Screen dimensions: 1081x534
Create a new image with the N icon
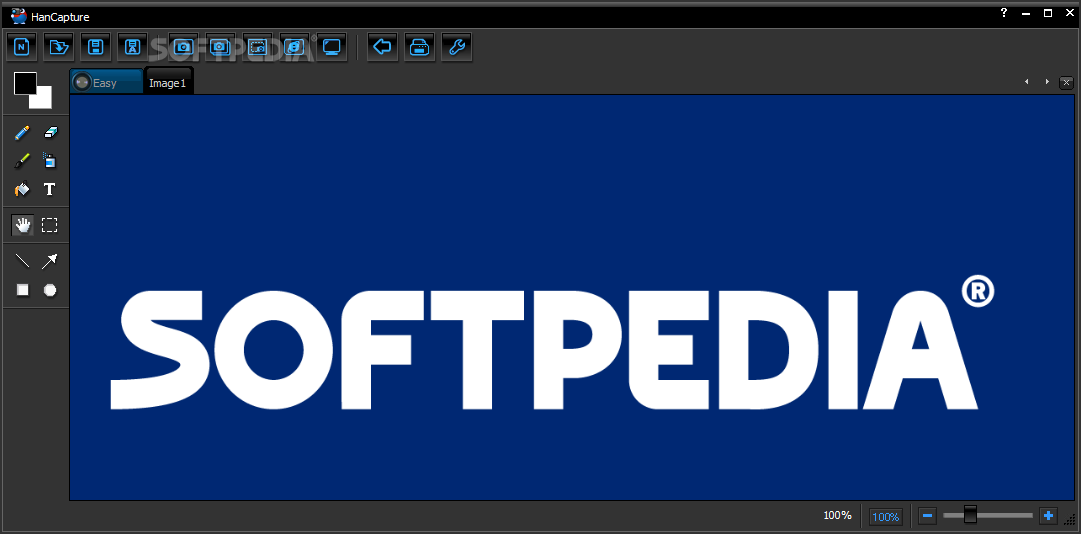coord(22,47)
